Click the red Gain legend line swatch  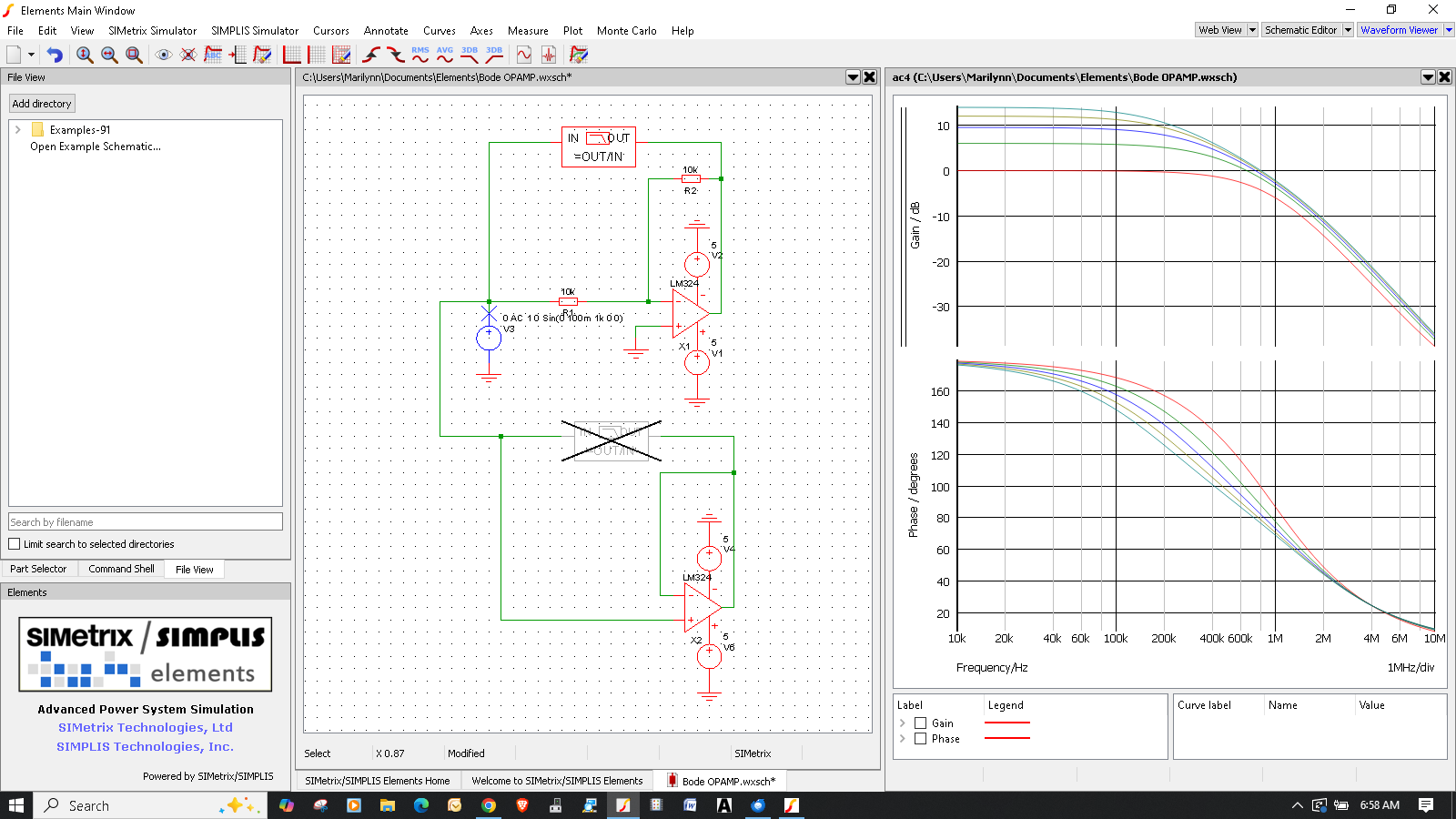click(x=1007, y=723)
